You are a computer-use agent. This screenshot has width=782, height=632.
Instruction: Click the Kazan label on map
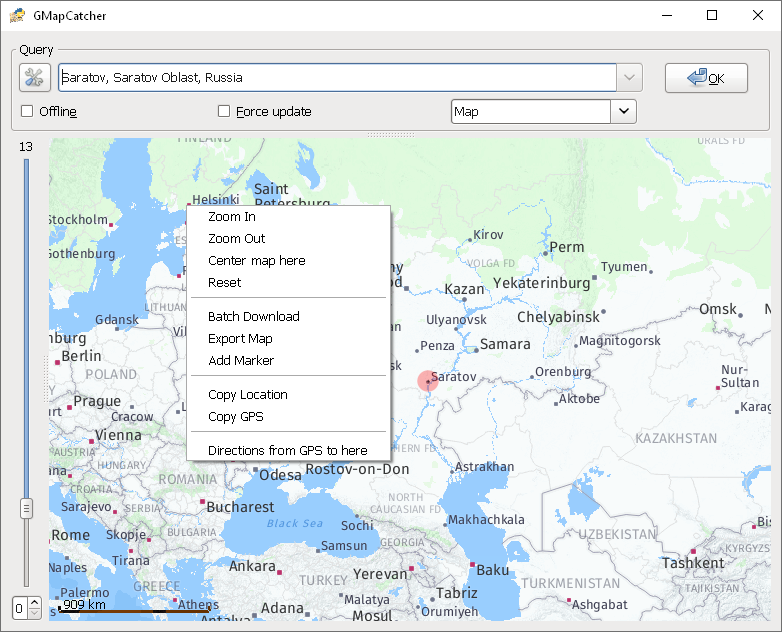point(464,289)
